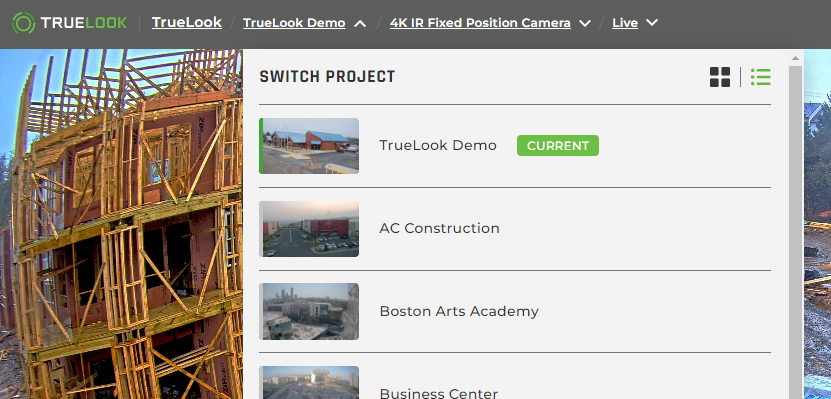Choose the Boston Arts Academy project name
Screen dimensions: 831x399
click(x=459, y=311)
